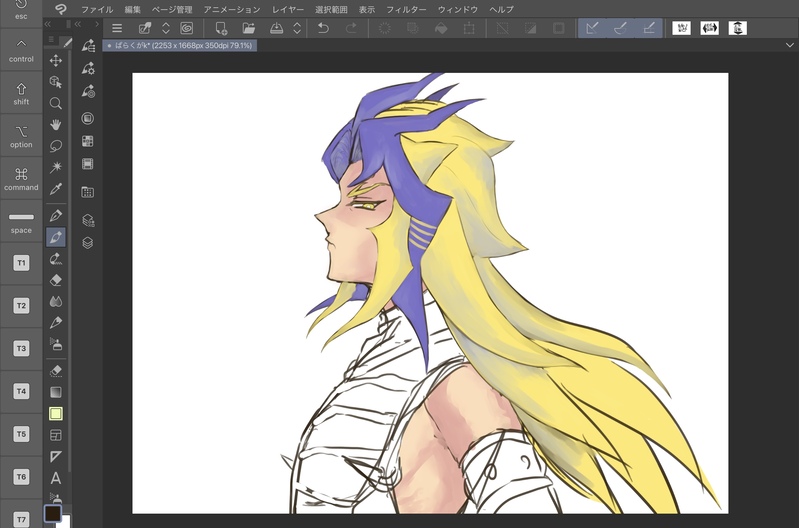Open a file with folder icon
This screenshot has height=528, width=799.
click(249, 28)
